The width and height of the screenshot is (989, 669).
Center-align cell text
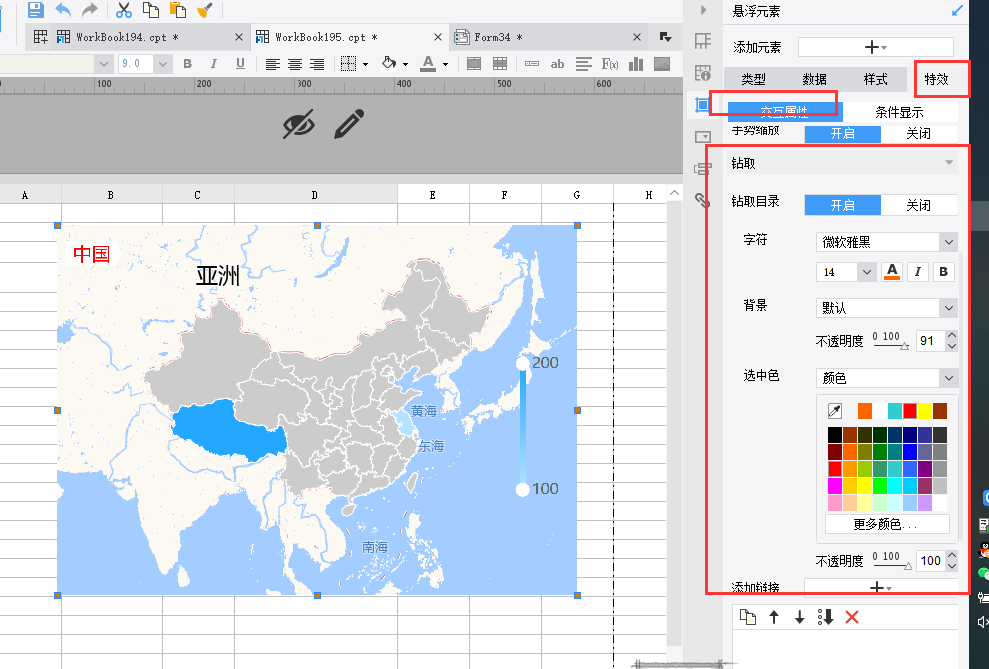(x=295, y=64)
